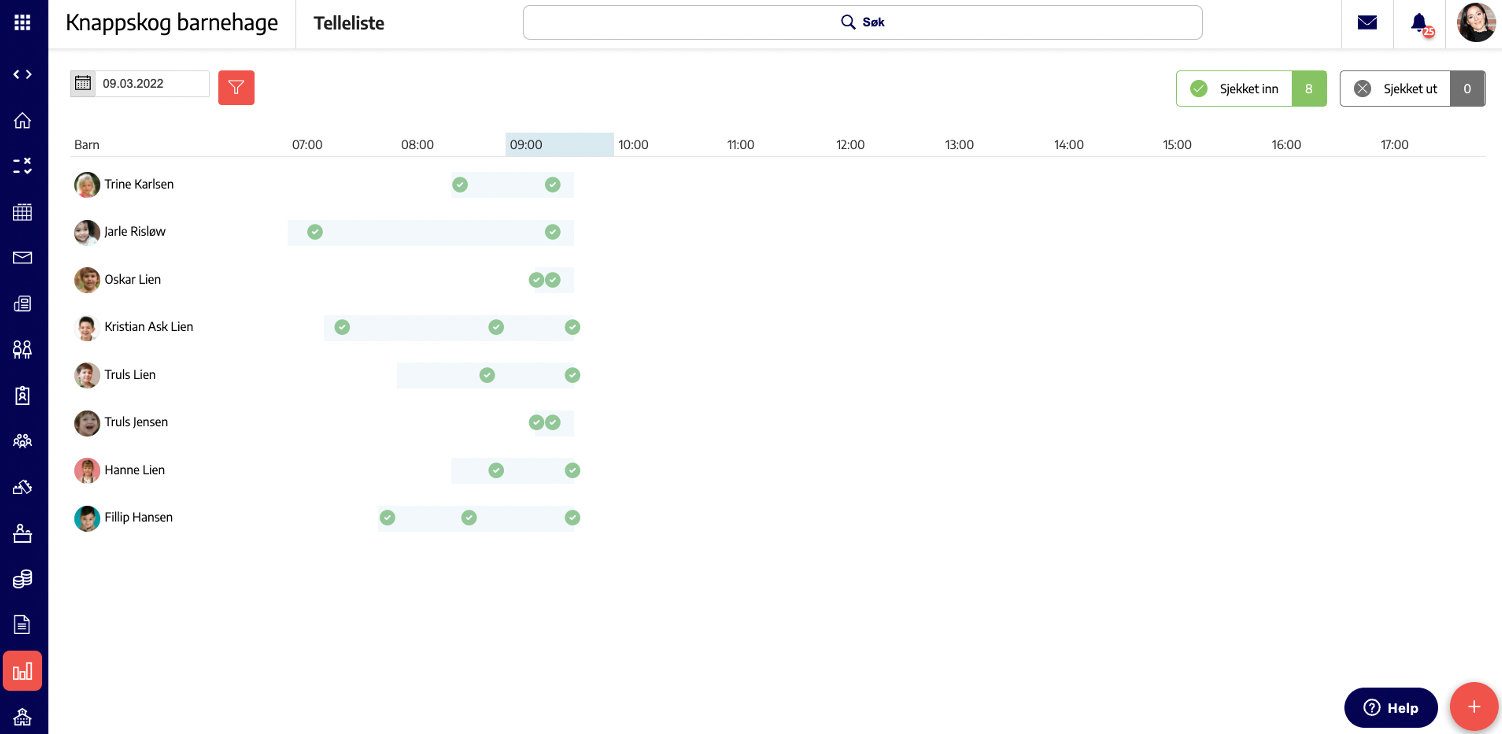Open notifications bell with badge
The image size is (1502, 734).
[1420, 24]
